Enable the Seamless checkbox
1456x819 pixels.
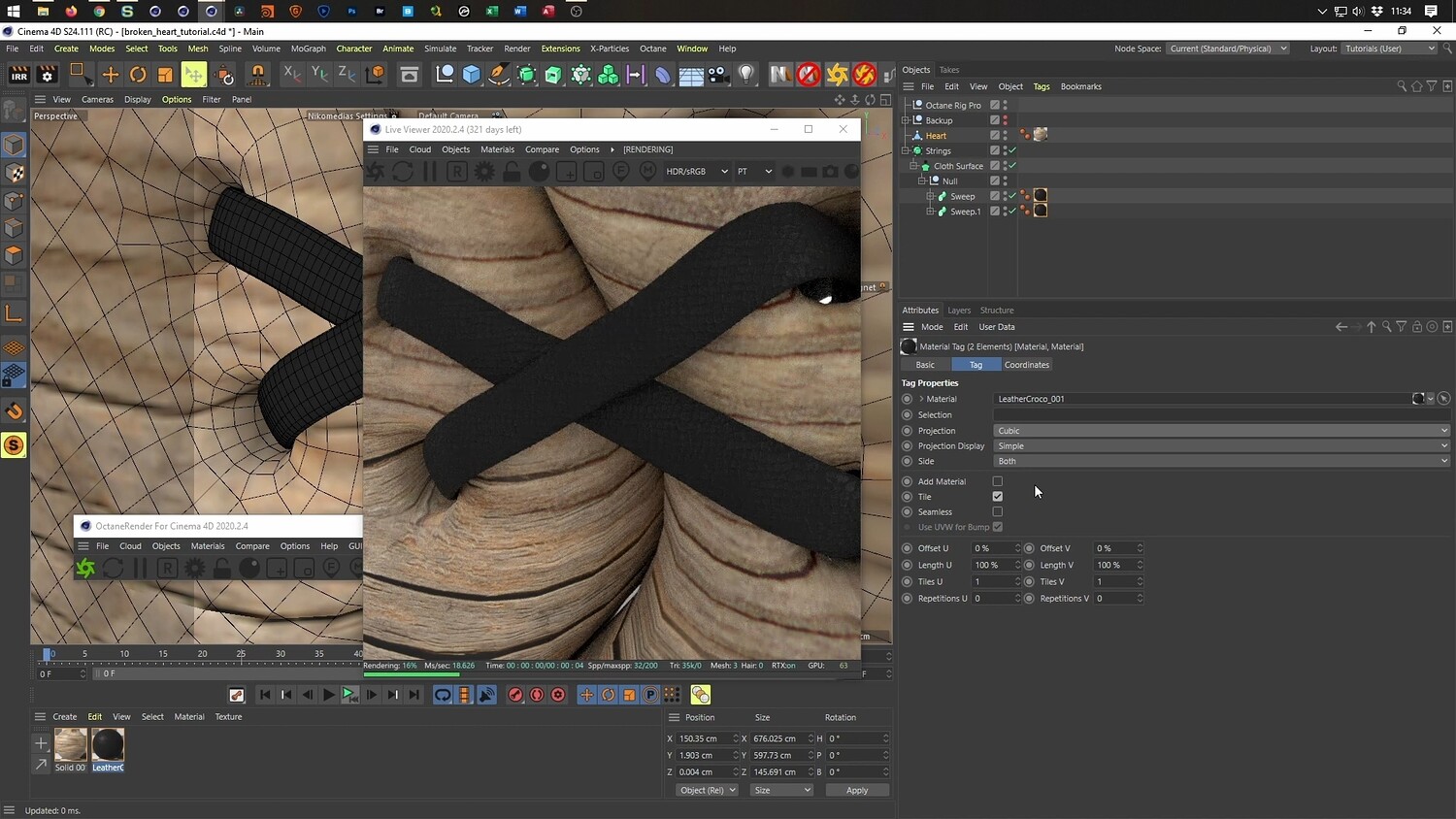click(997, 512)
